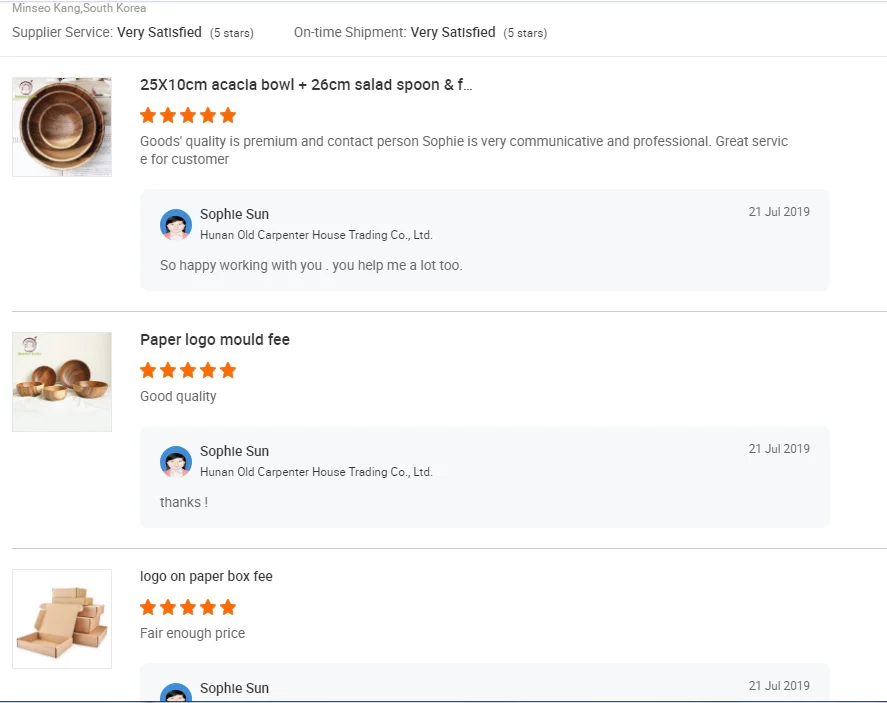Click Sophie Sun avatar in third reply
Screen dimensions: 887x703
(176, 693)
